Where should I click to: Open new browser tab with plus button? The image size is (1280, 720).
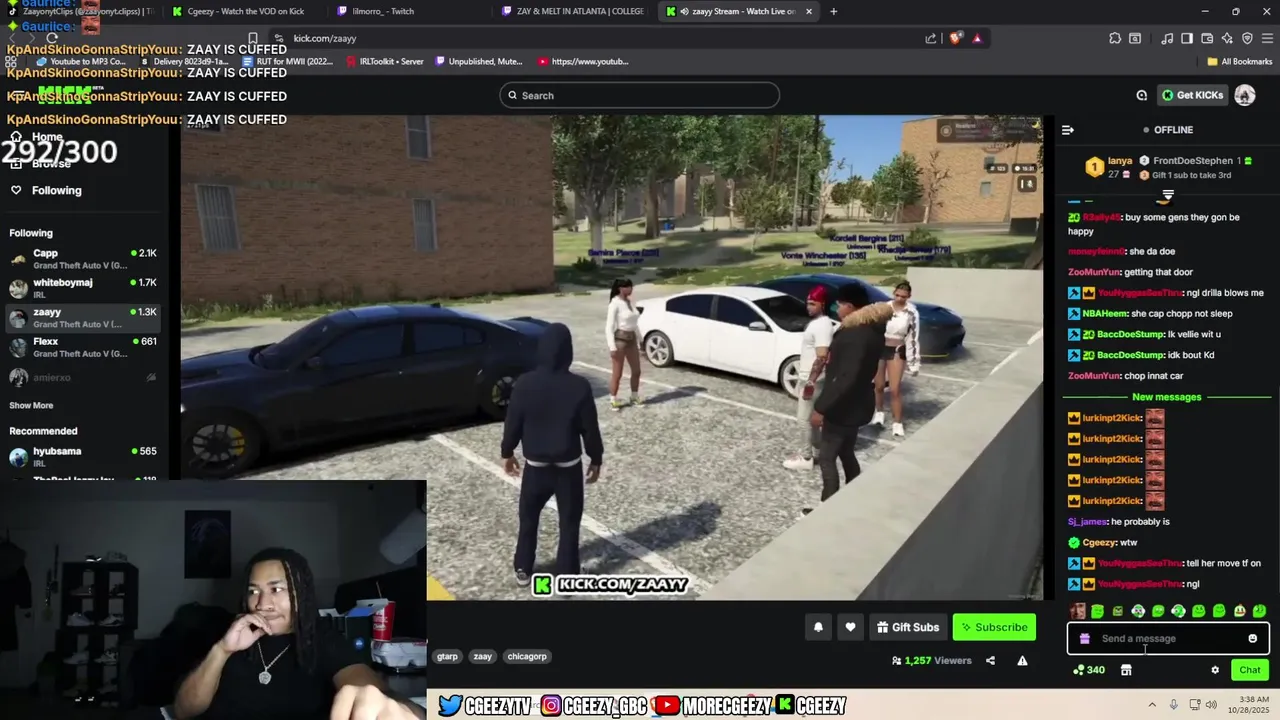tap(833, 11)
